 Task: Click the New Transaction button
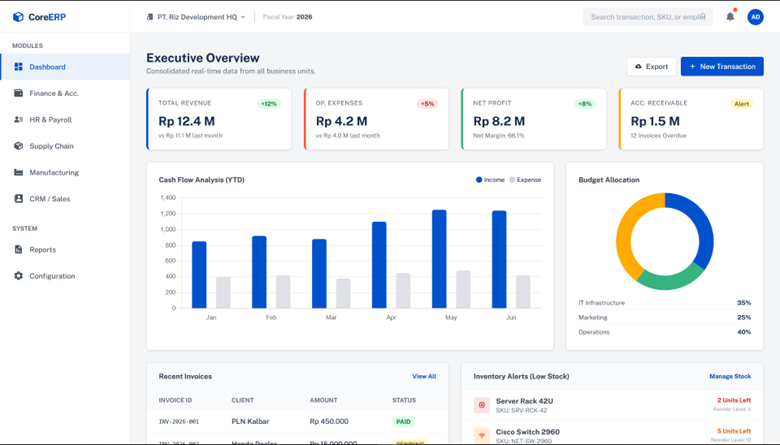(x=722, y=66)
